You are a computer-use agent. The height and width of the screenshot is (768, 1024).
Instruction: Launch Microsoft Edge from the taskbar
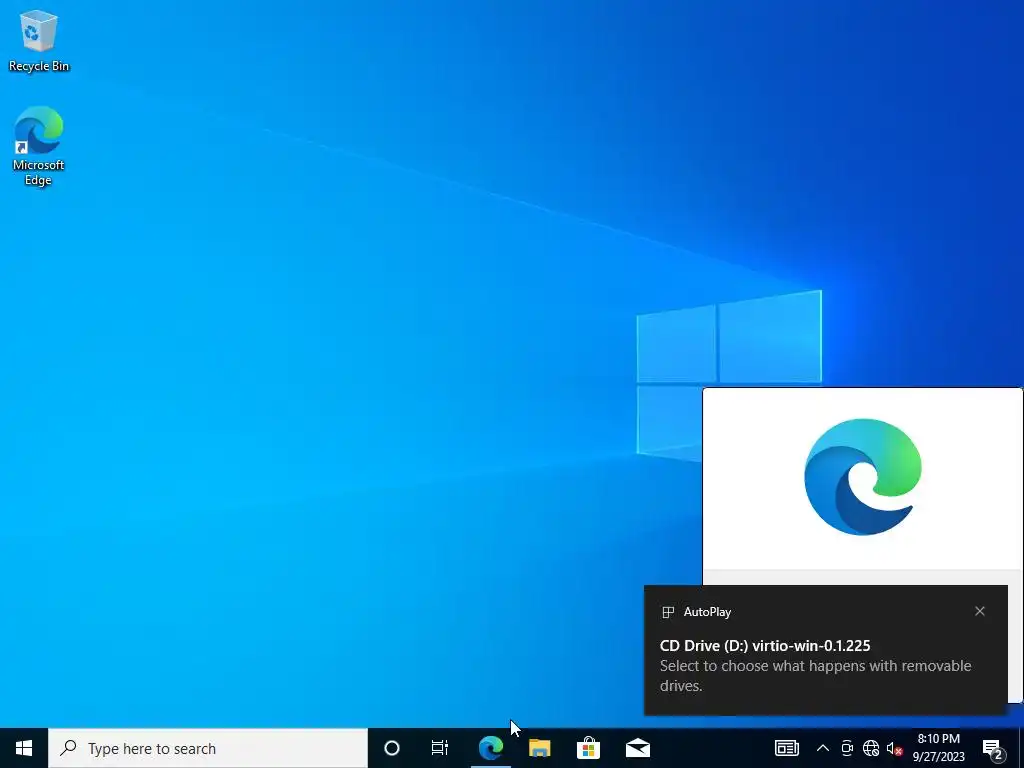[490, 748]
